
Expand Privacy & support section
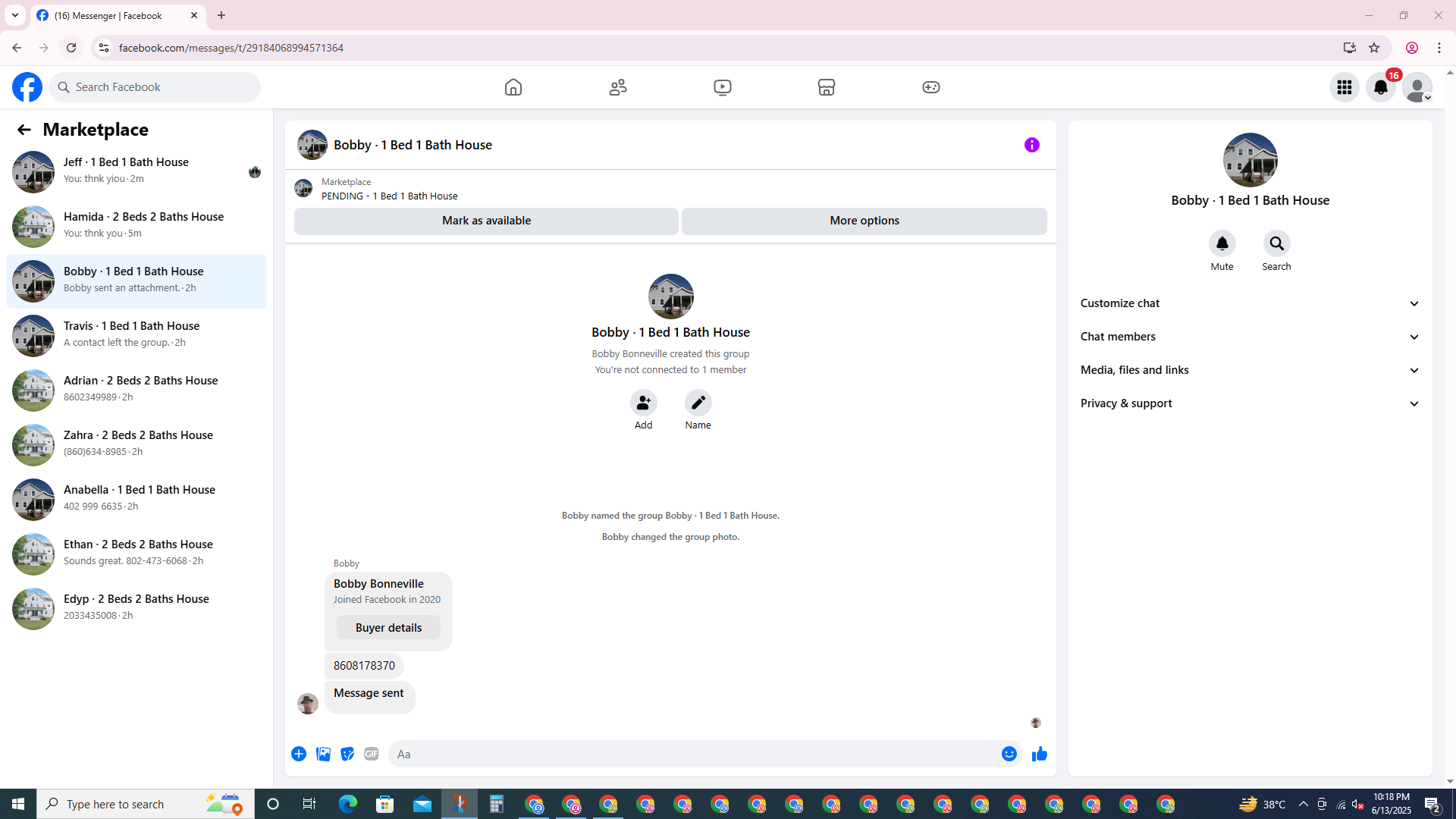pyautogui.click(x=1250, y=403)
